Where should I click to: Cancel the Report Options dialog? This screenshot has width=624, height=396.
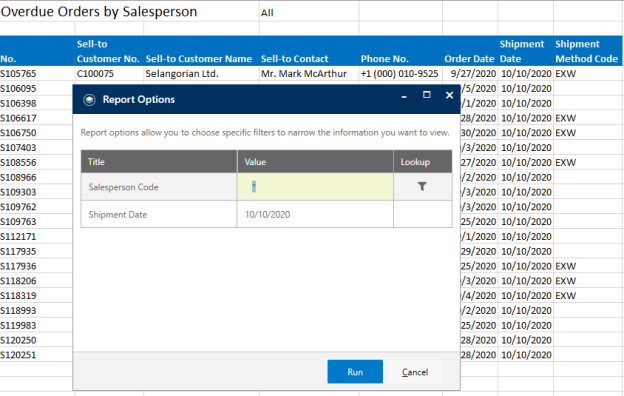[415, 372]
